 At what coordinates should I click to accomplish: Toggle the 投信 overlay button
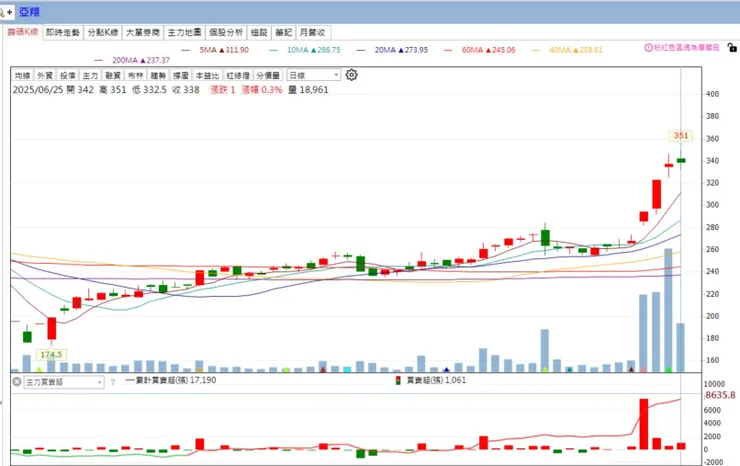(67, 75)
